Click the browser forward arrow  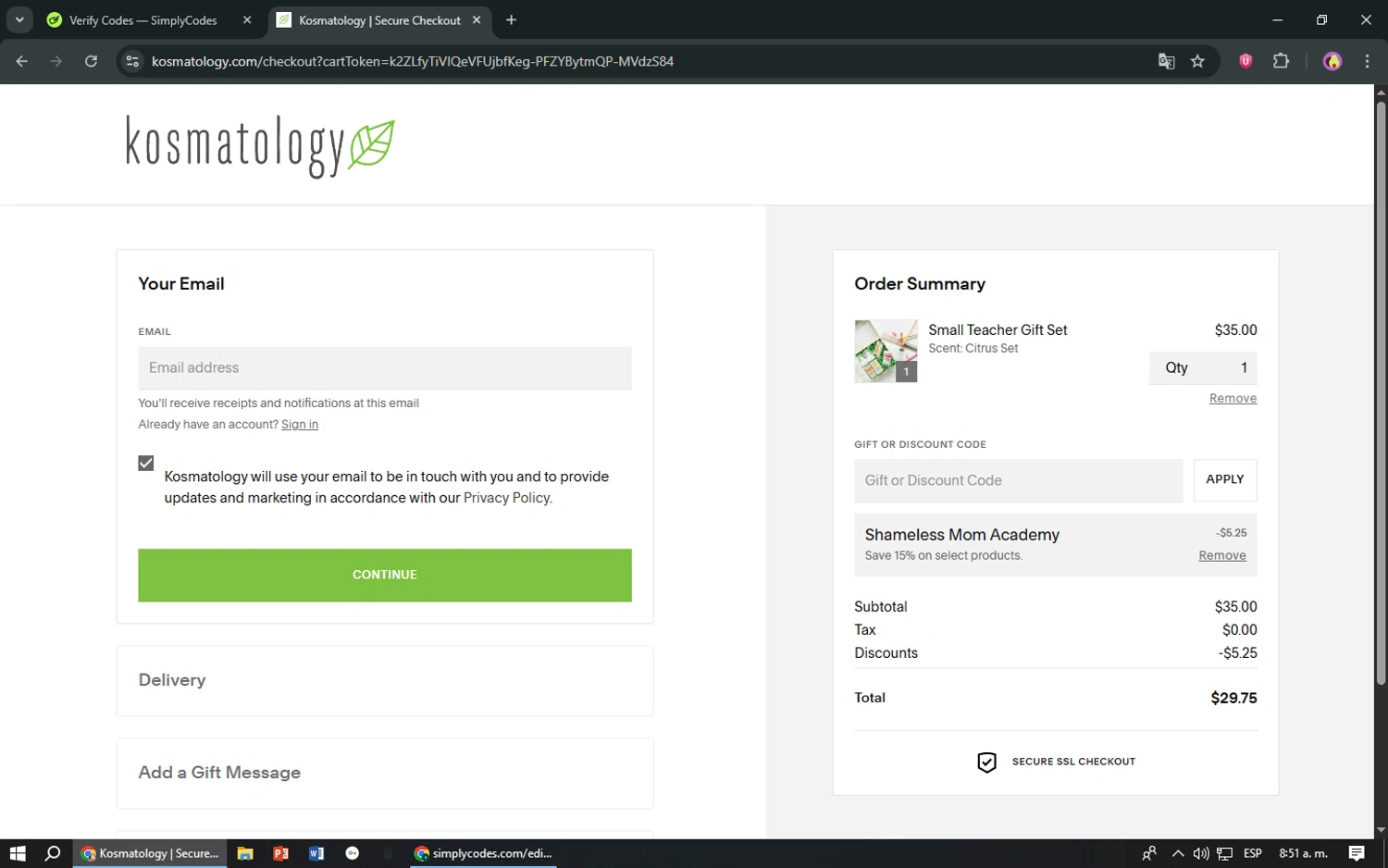56,61
